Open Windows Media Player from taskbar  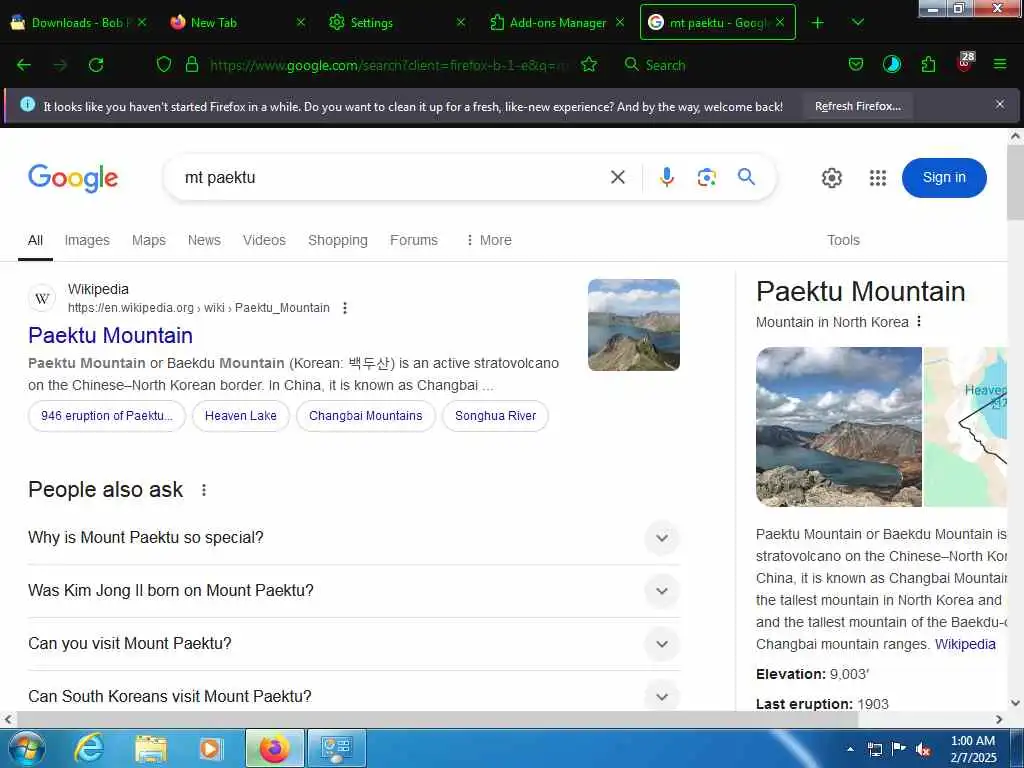[x=211, y=748]
